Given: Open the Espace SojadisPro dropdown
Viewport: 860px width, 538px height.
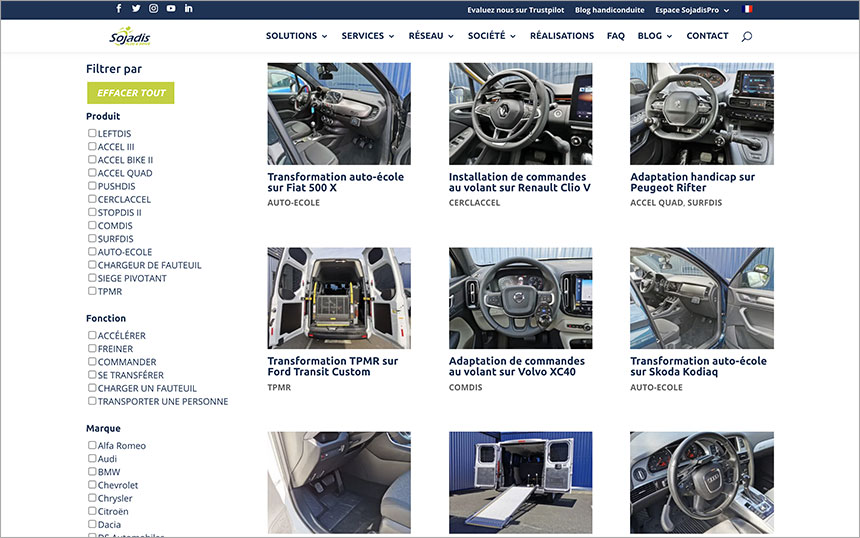Looking at the screenshot, I should click(692, 10).
